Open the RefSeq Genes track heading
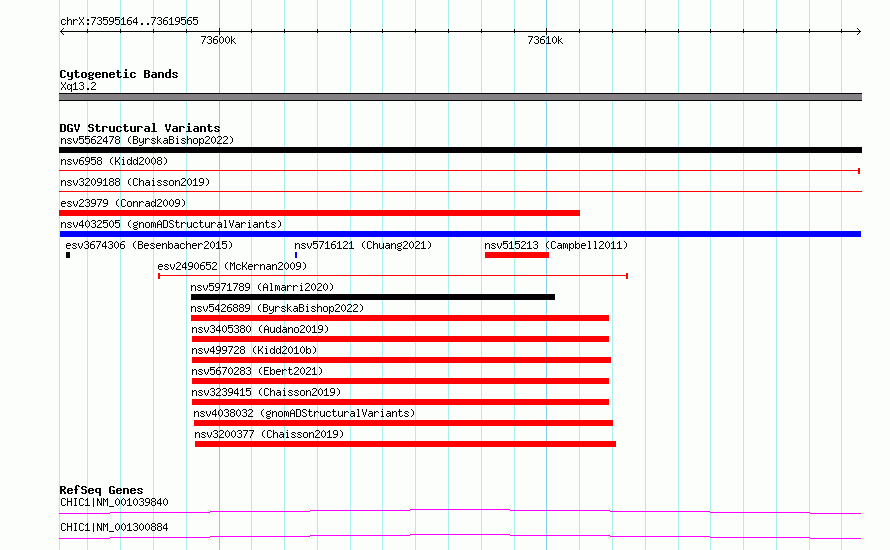 click(x=101, y=490)
